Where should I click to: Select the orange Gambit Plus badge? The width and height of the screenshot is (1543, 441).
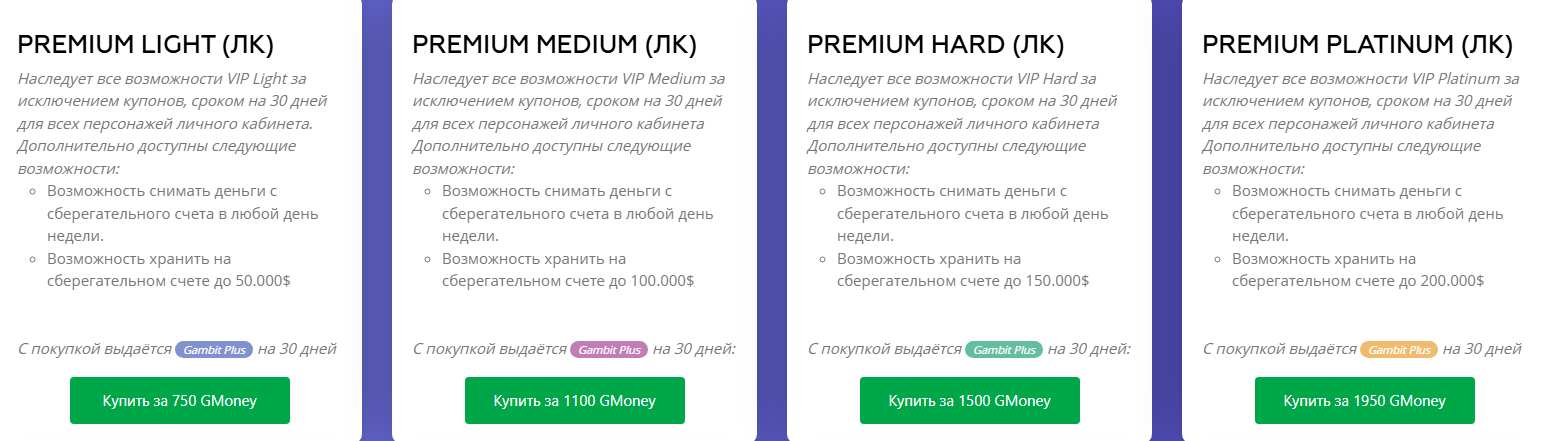coord(1399,350)
